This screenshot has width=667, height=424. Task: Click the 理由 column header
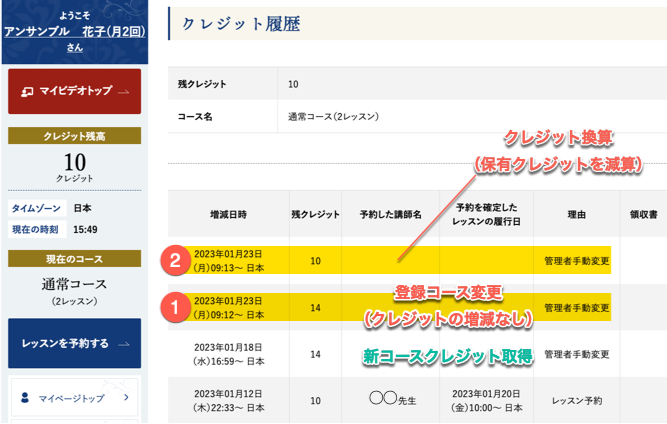point(576,214)
